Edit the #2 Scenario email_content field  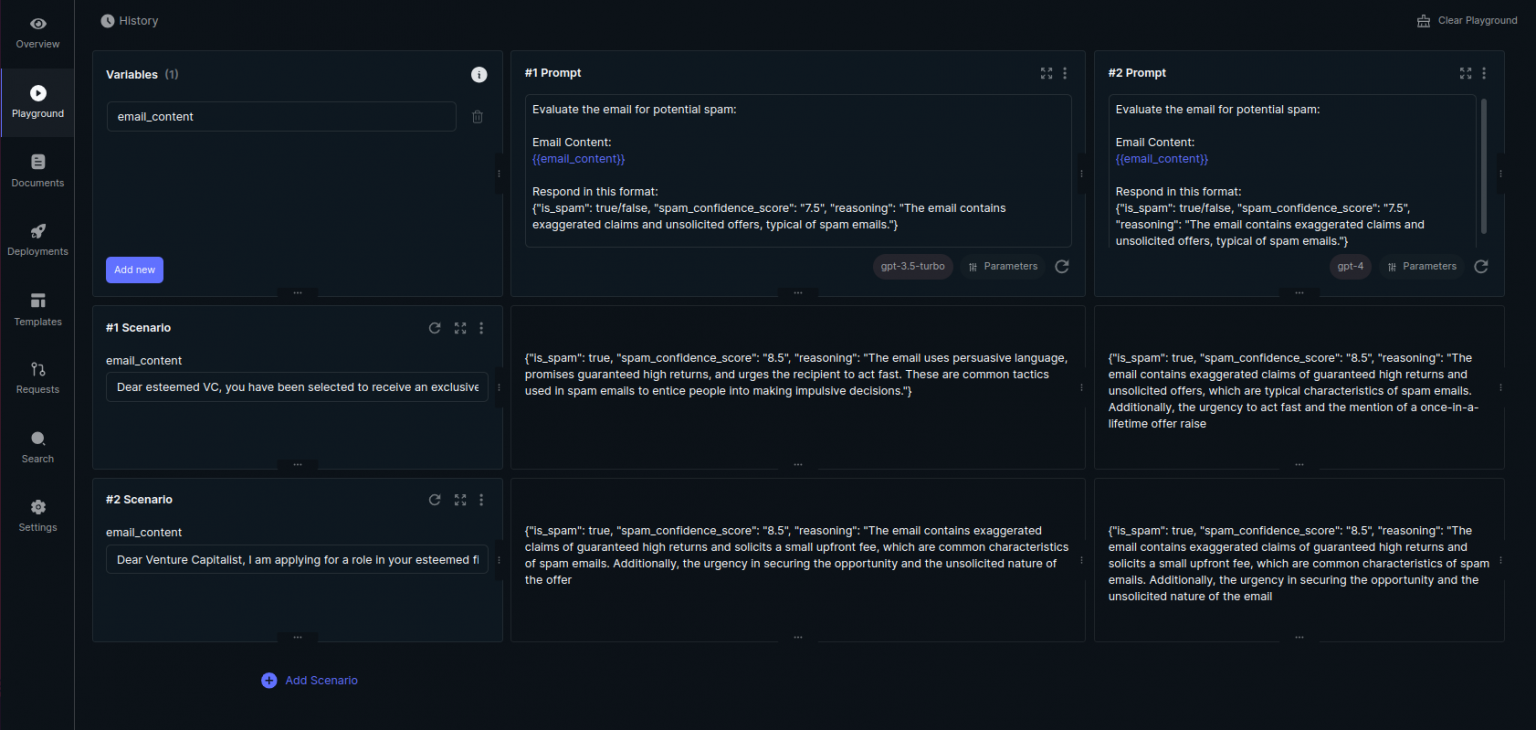point(296,559)
